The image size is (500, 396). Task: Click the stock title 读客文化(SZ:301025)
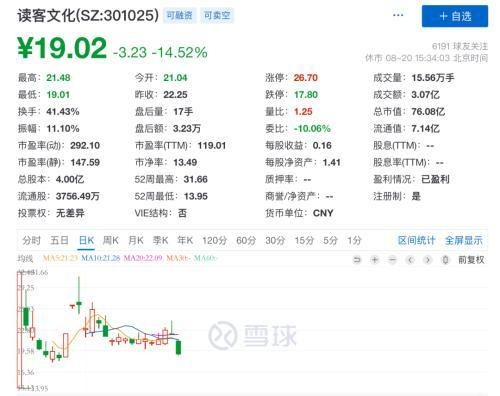tap(88, 15)
